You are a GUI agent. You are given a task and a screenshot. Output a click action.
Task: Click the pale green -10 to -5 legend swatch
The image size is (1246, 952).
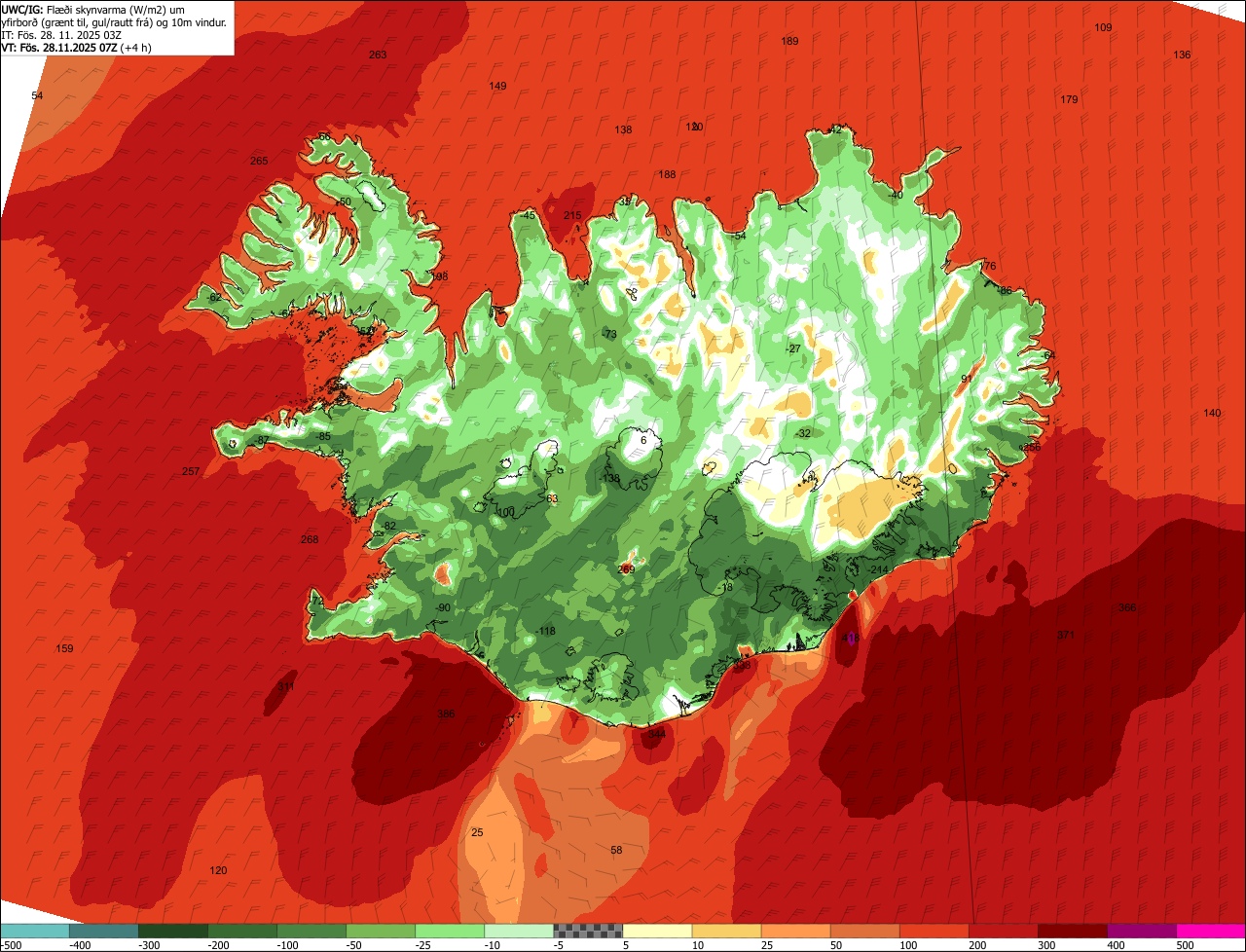pyautogui.click(x=519, y=931)
